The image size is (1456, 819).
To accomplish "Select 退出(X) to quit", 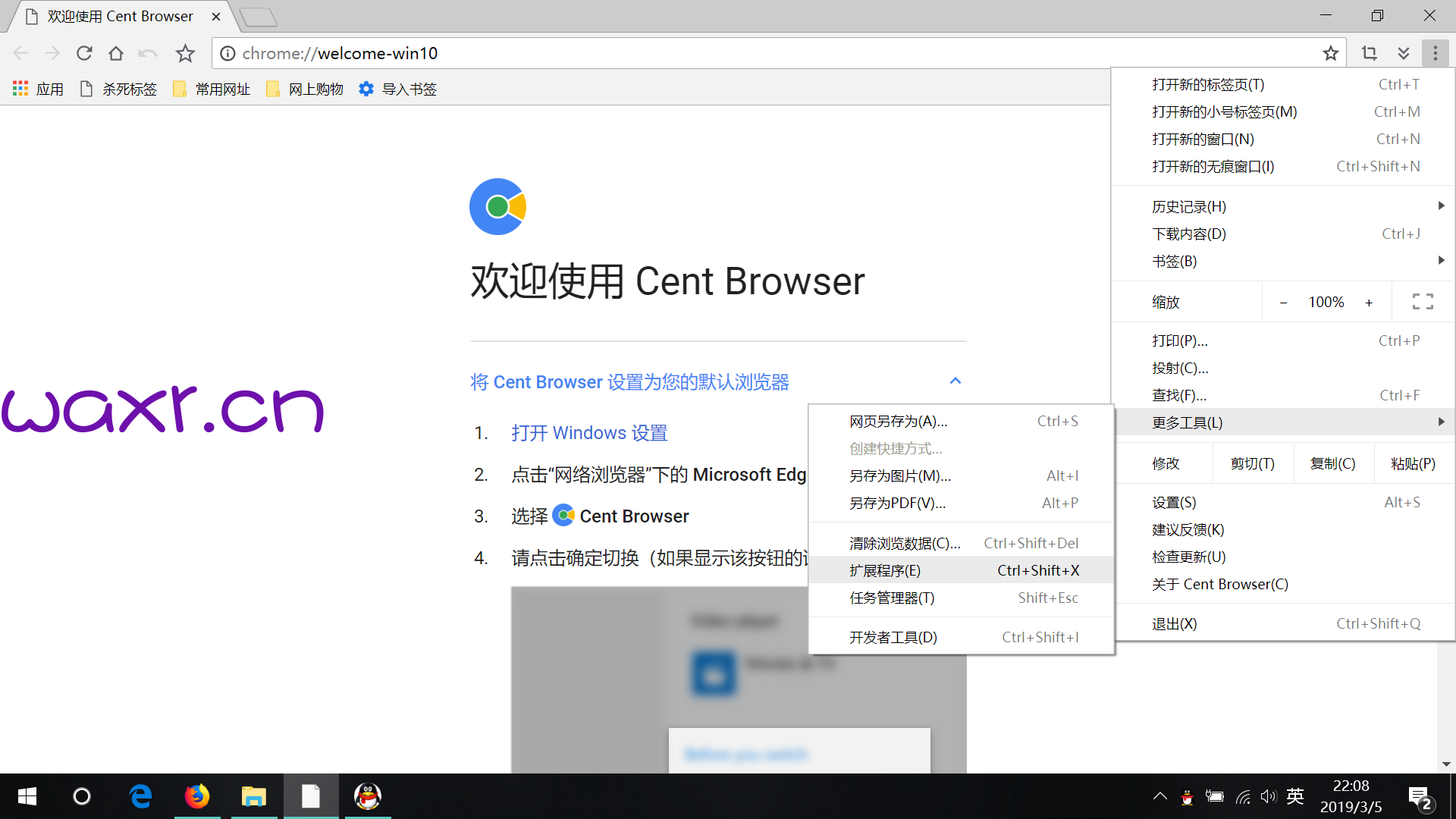I will [1283, 623].
